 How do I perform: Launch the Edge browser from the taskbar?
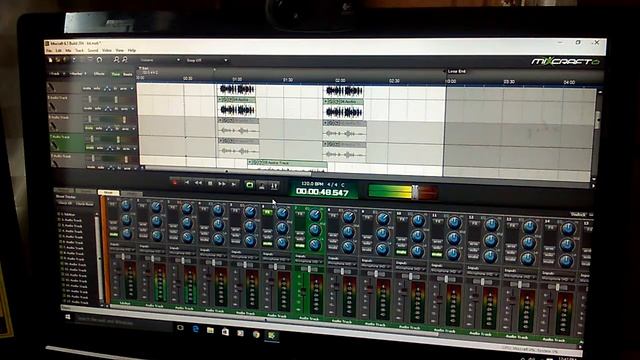coord(196,329)
